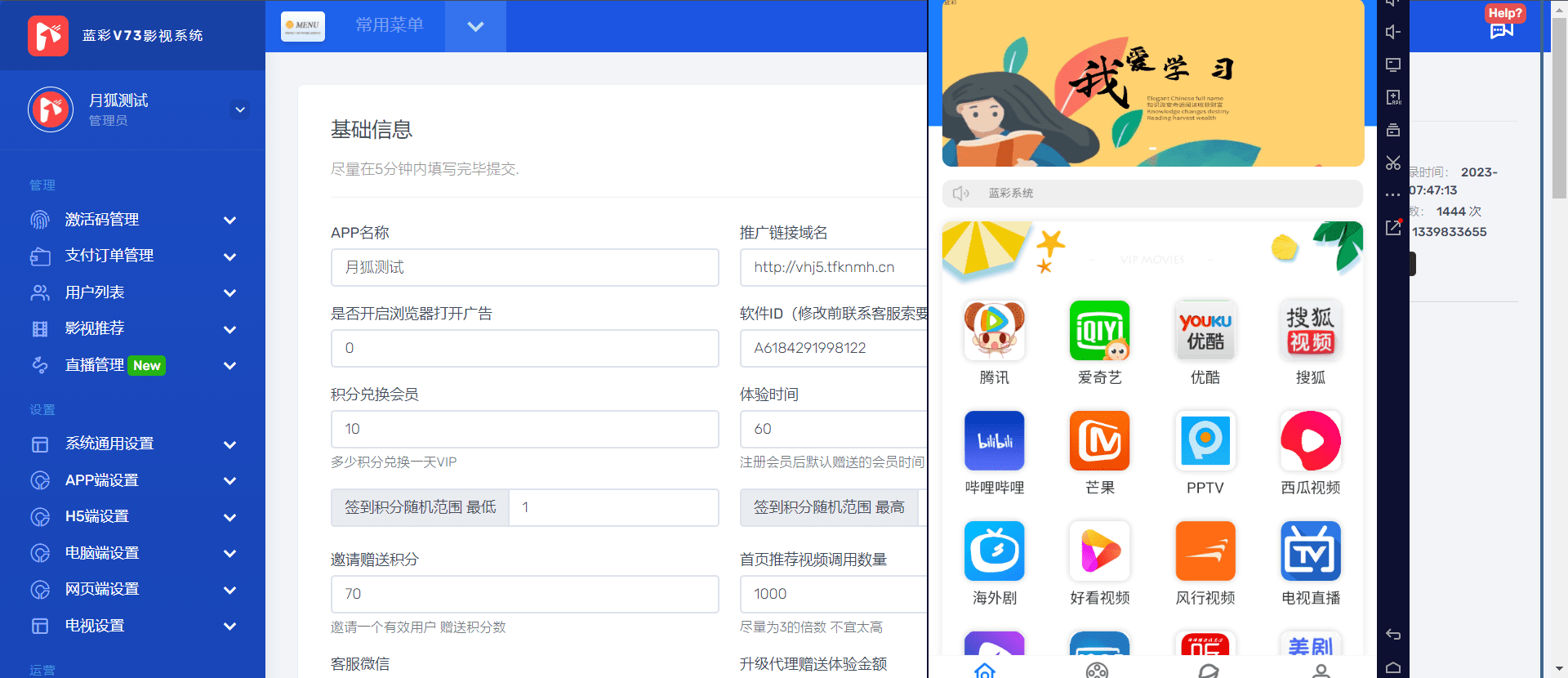Screen dimensions: 1568x678
Task: Open the three-dots more menu in emulator sidebar
Action: click(x=1393, y=194)
